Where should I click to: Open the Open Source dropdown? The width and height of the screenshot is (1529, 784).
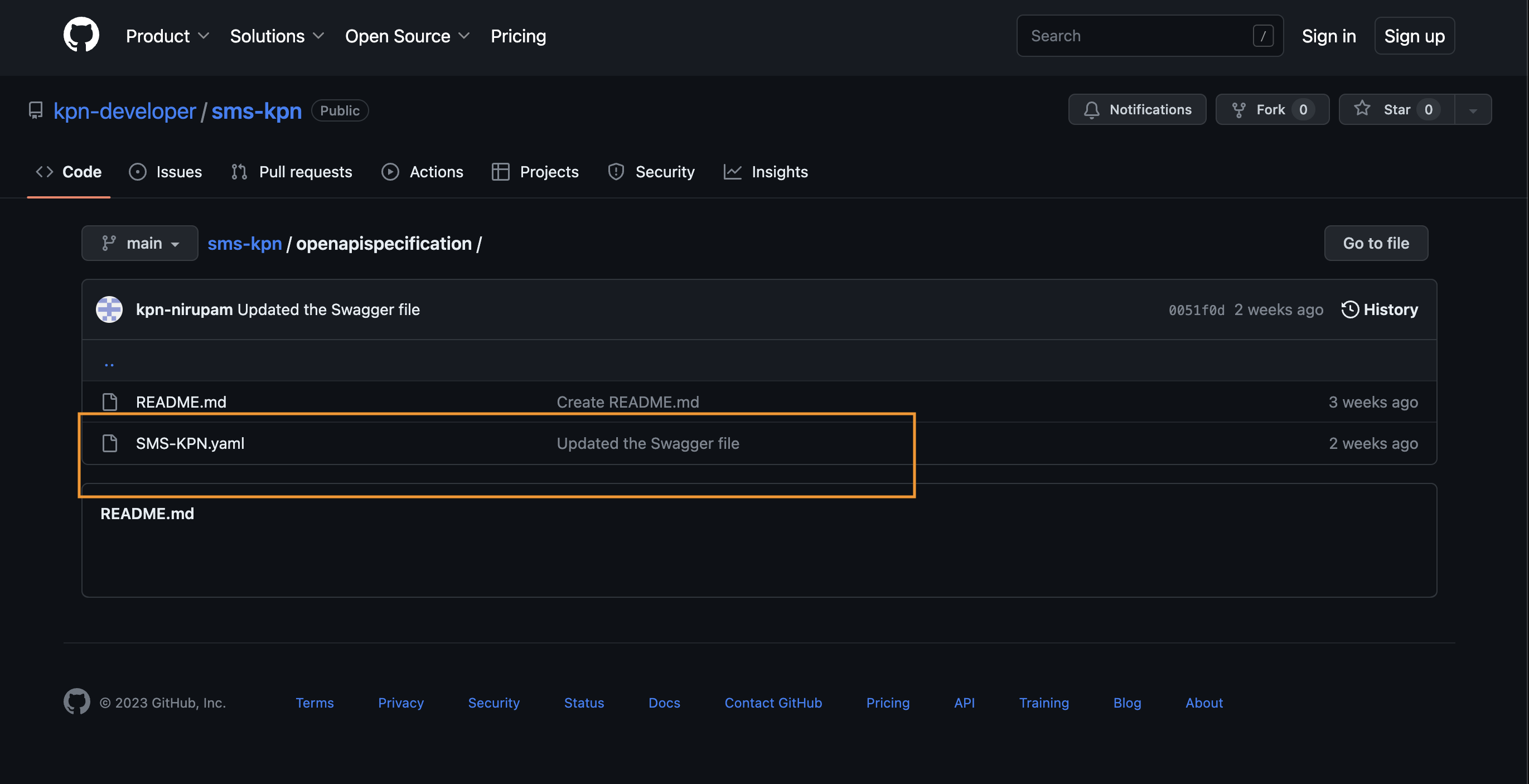(407, 36)
